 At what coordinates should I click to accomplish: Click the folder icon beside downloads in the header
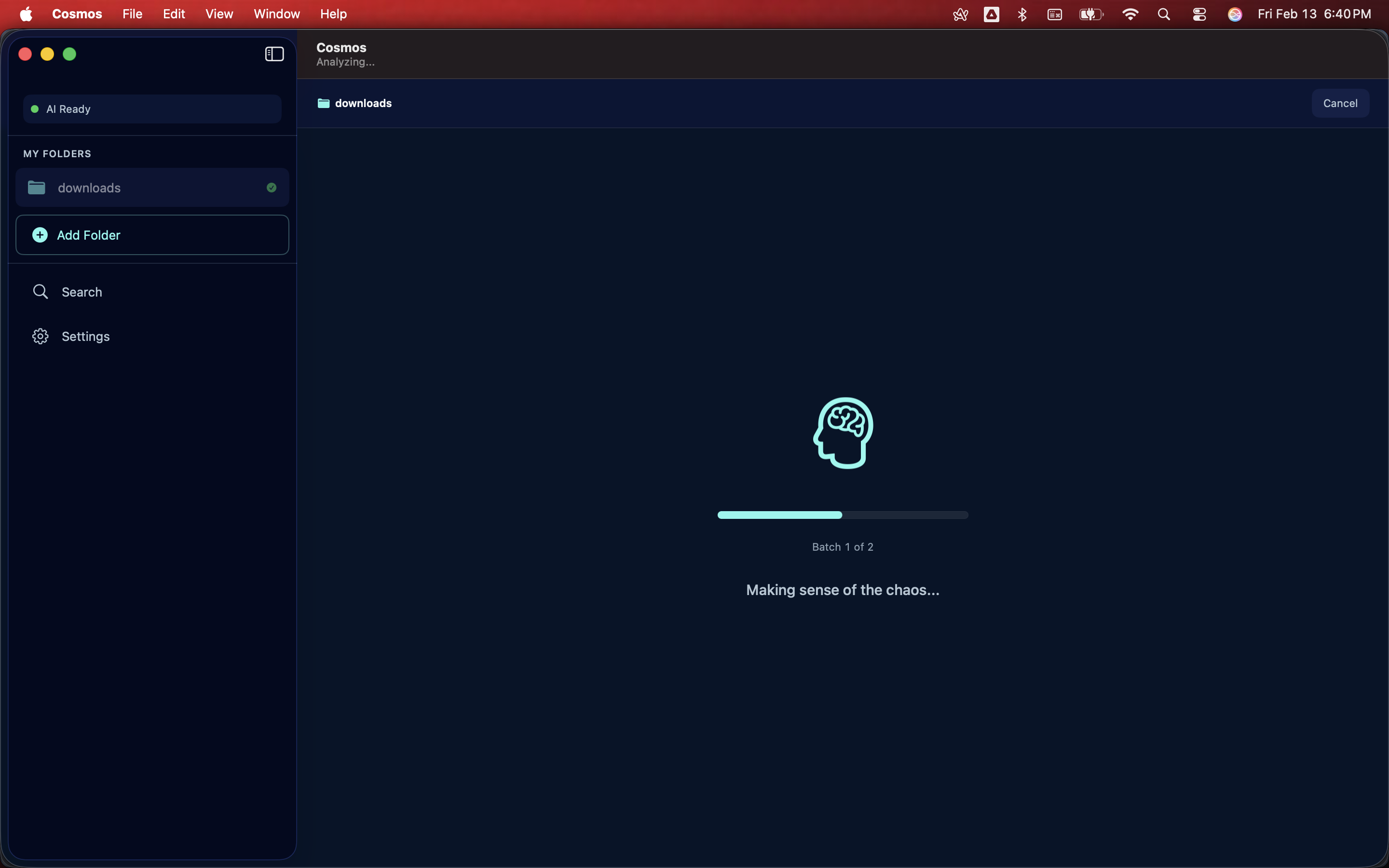coord(323,103)
